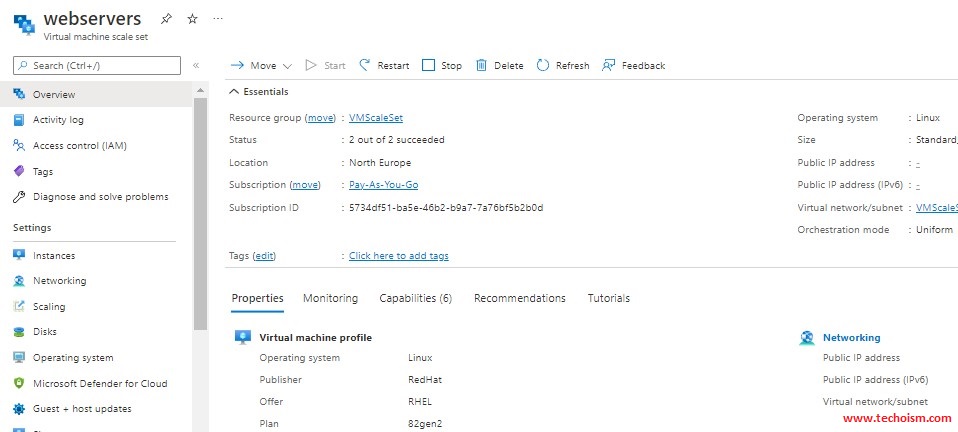Screen dimensions: 958x432
Task: Collapse the sidebar with double chevron
Action: coord(196,65)
